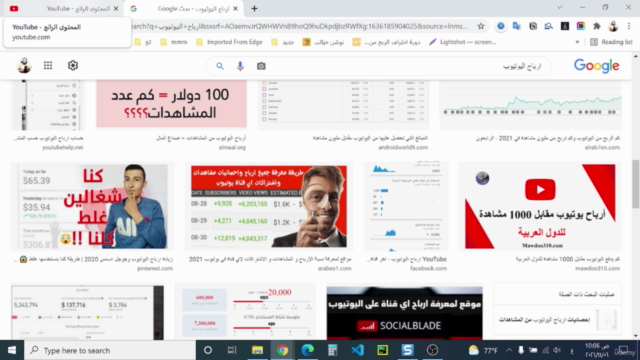The height and width of the screenshot is (360, 640).
Task: Visit the facebook.com source link
Action: 428,269
